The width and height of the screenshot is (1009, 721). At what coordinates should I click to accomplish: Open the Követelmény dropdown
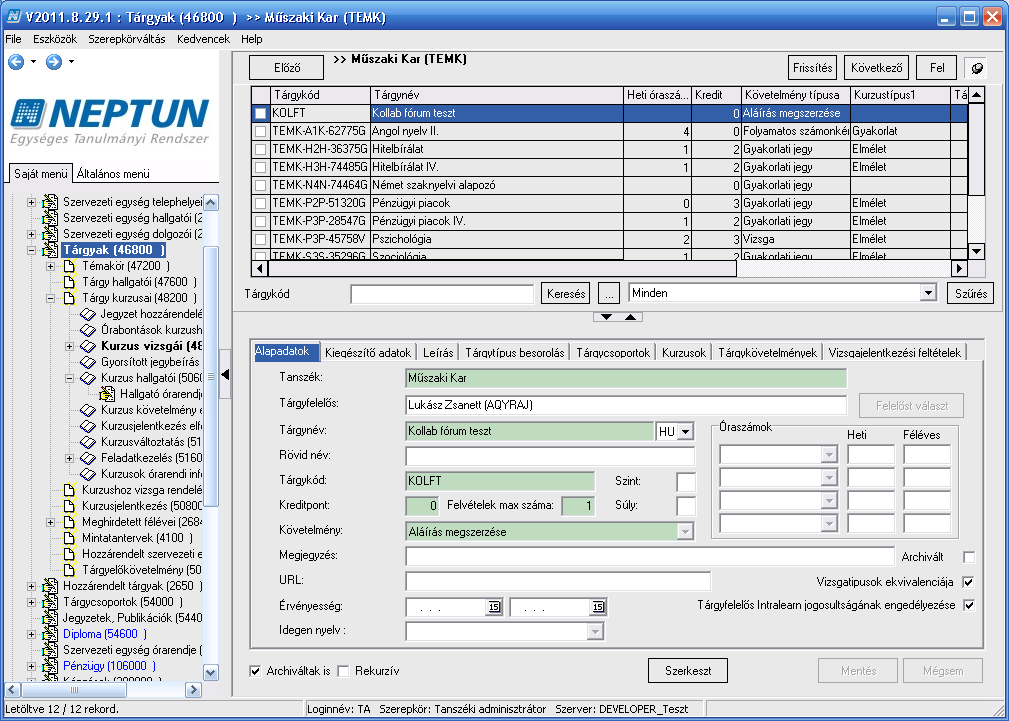pyautogui.click(x=685, y=532)
